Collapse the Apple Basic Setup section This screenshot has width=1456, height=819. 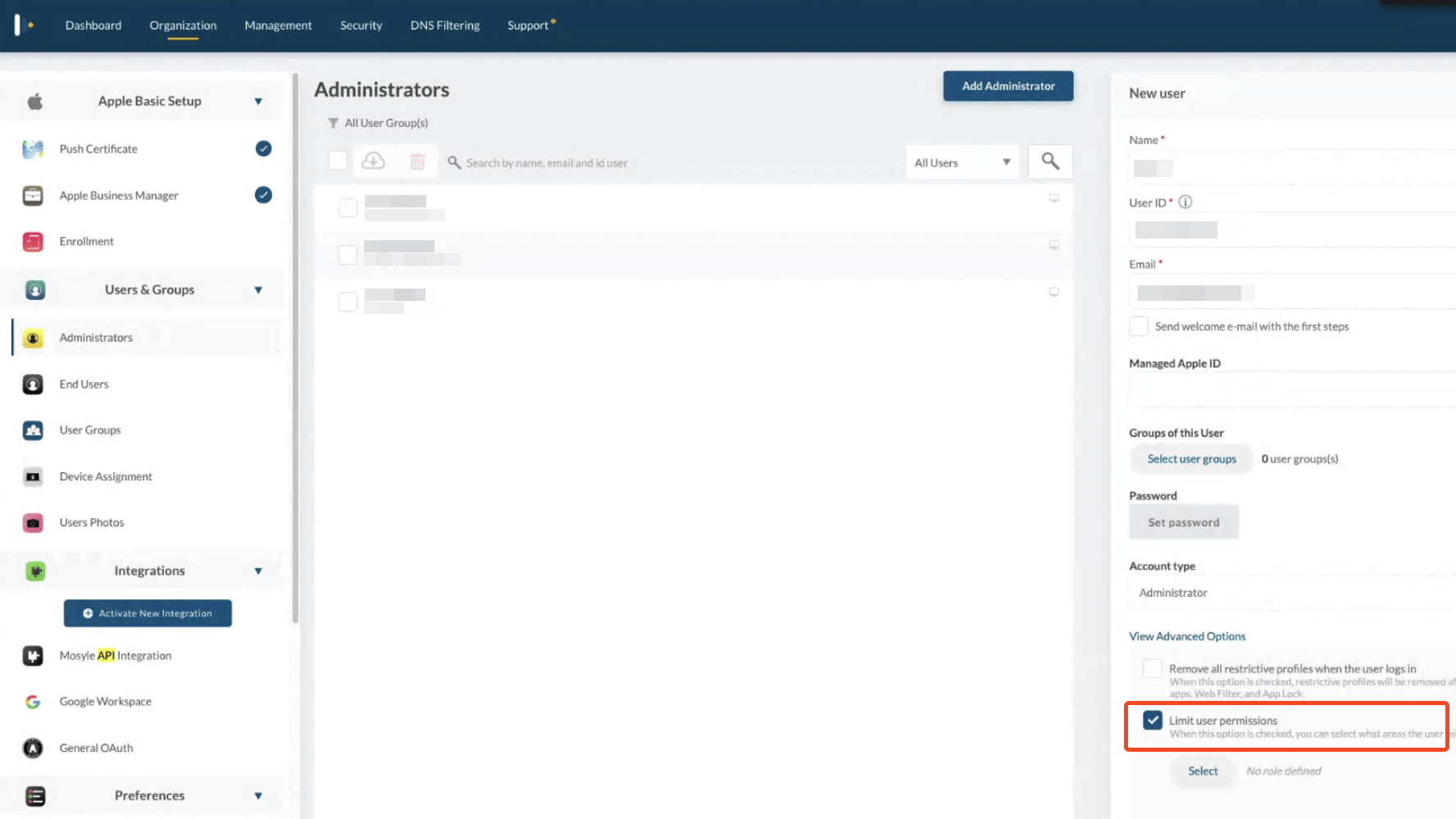(x=258, y=102)
